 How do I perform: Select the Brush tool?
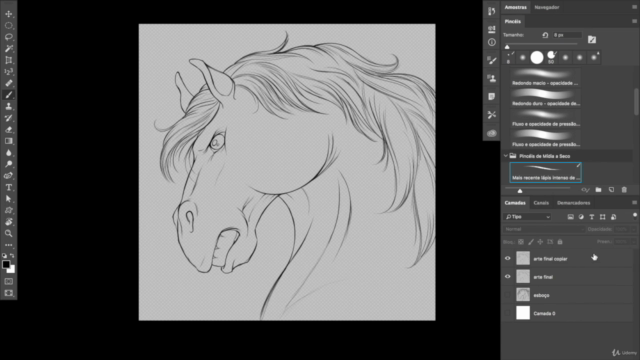[9, 95]
